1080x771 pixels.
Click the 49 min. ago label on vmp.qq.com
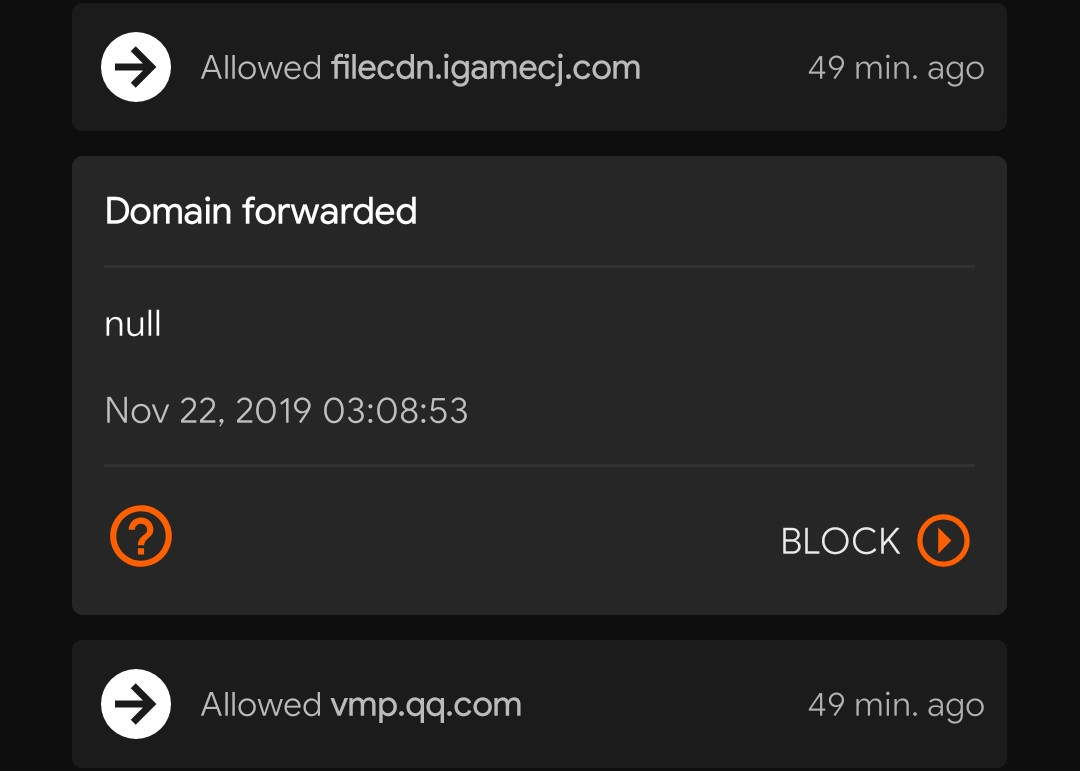click(x=895, y=704)
